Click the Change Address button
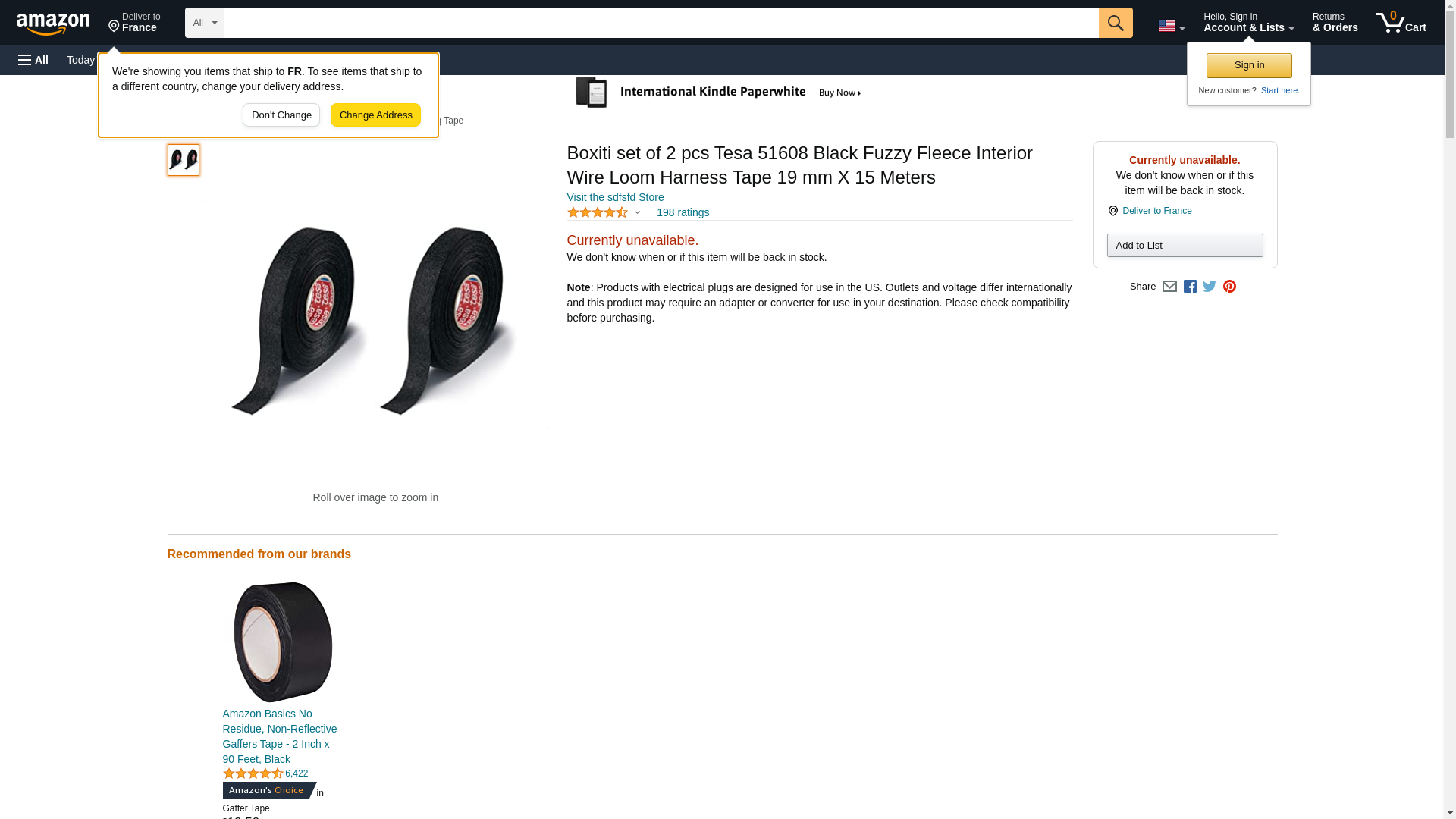This screenshot has width=1456, height=819. 375,115
